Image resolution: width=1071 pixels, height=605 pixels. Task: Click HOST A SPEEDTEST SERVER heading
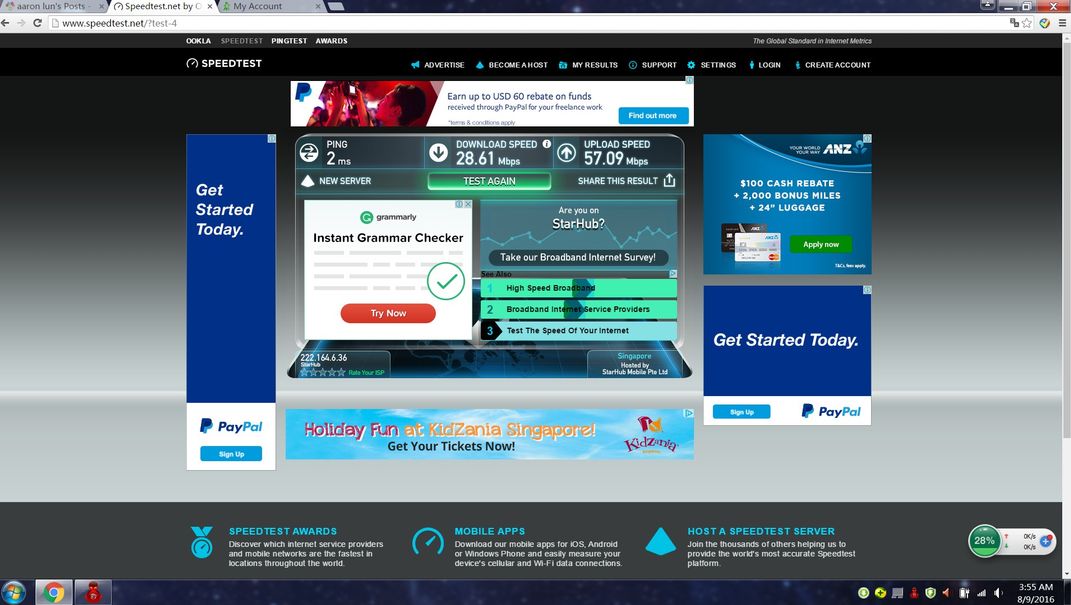pyautogui.click(x=761, y=531)
